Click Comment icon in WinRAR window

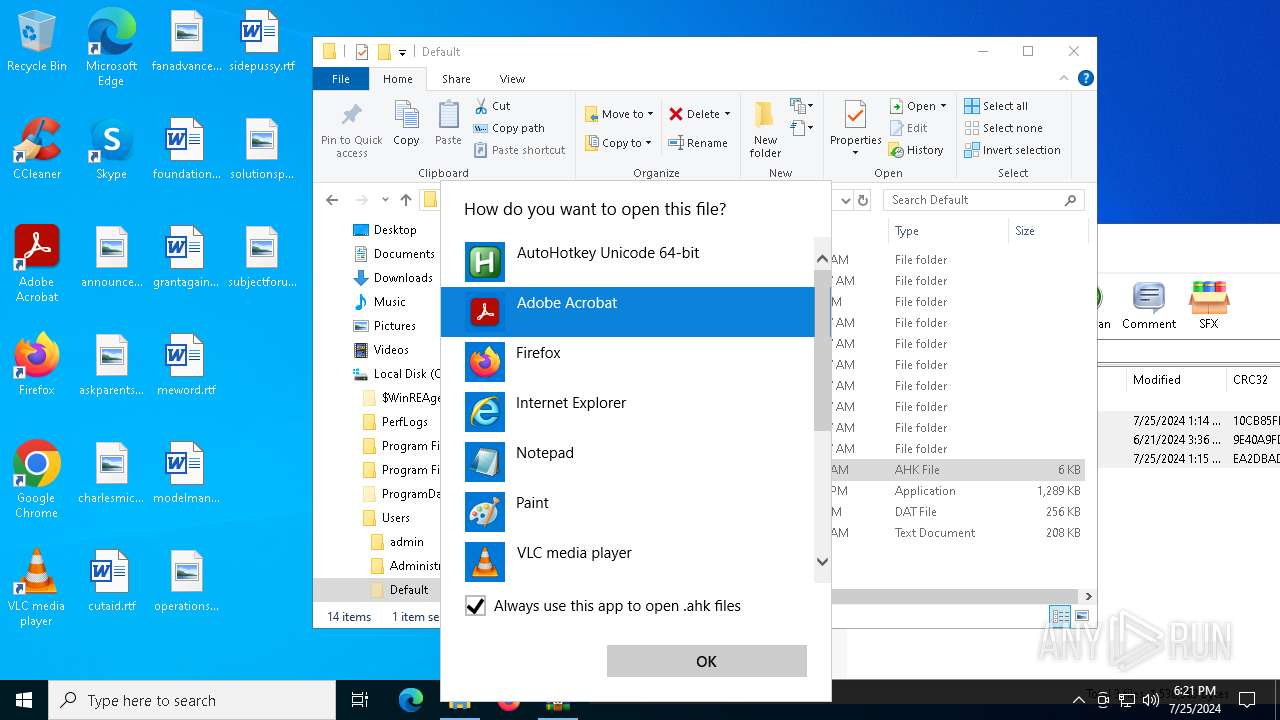[x=1149, y=306]
